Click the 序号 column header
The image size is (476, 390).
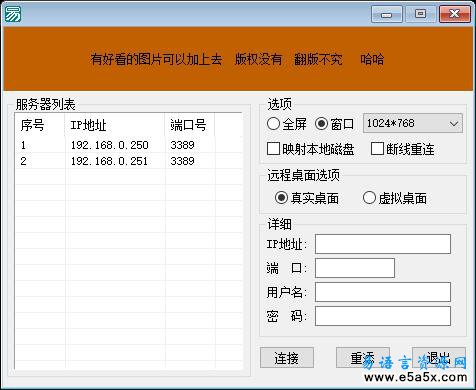point(40,125)
